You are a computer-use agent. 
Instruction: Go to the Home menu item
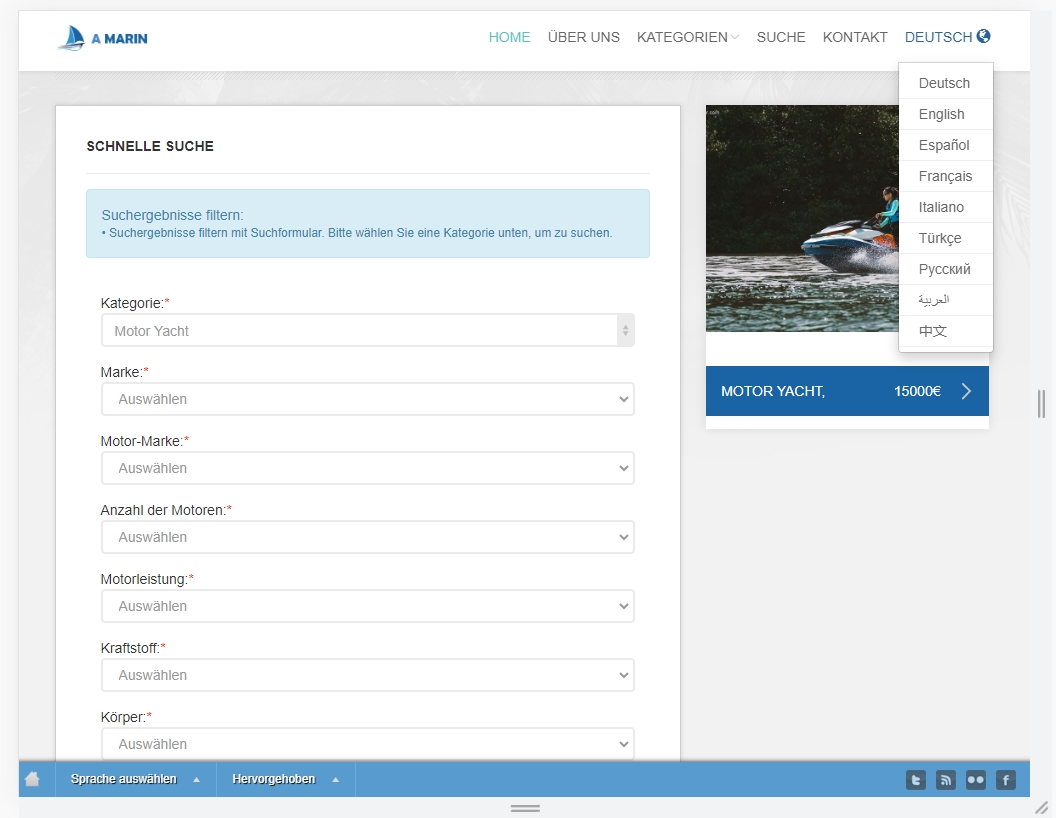[x=509, y=37]
